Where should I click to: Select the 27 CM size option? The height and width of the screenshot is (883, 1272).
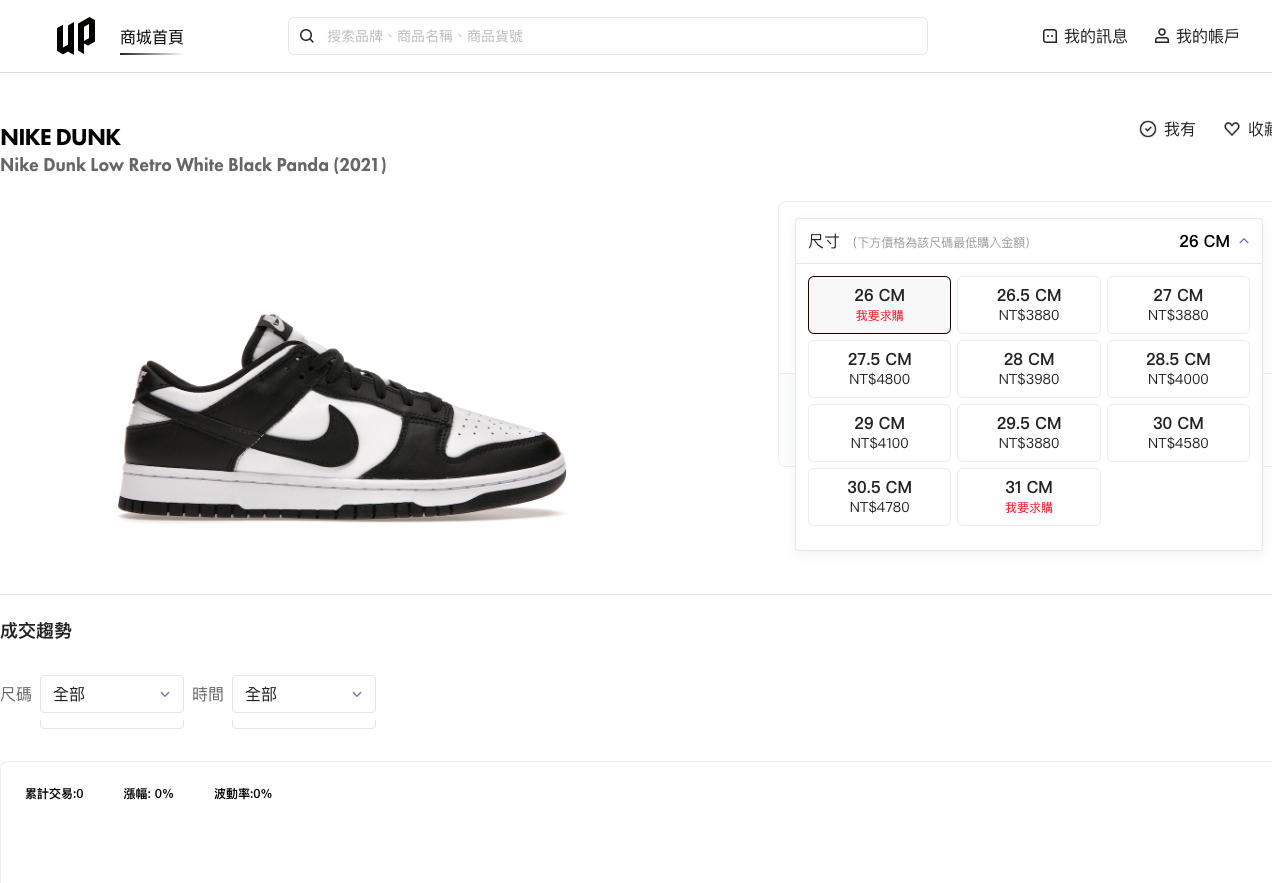pos(1178,305)
